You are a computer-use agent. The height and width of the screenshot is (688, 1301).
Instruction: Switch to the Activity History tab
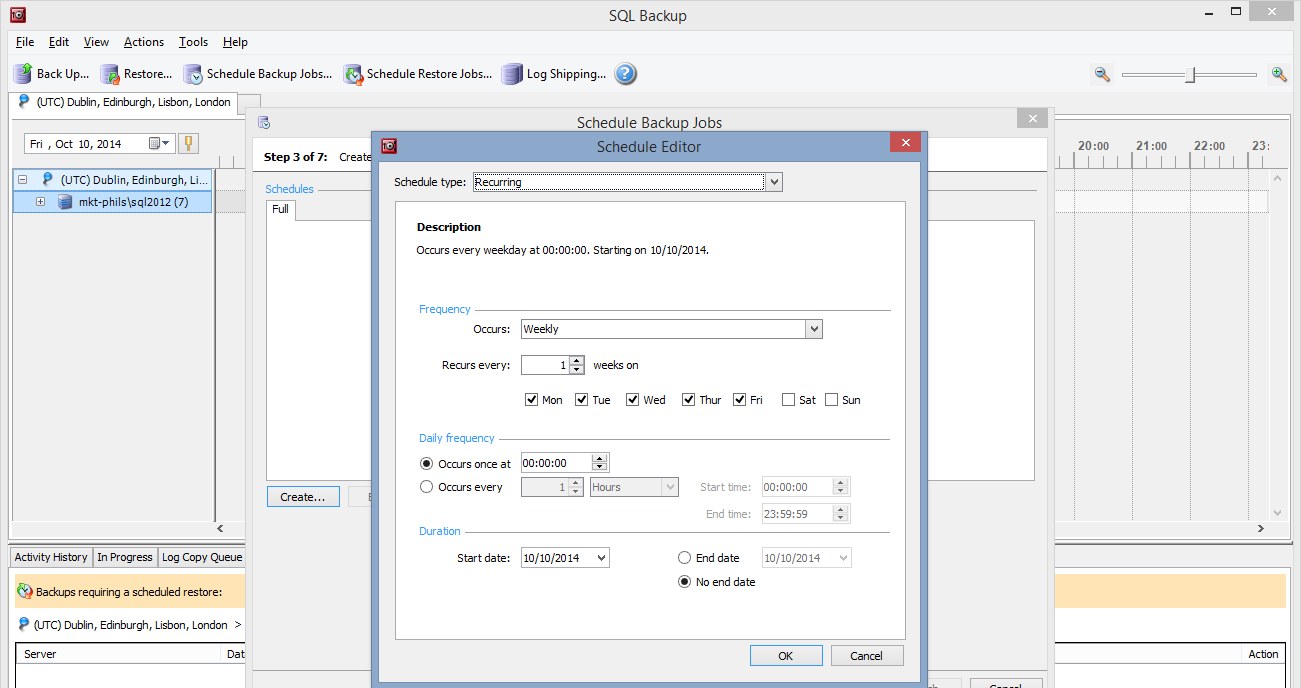pos(51,557)
